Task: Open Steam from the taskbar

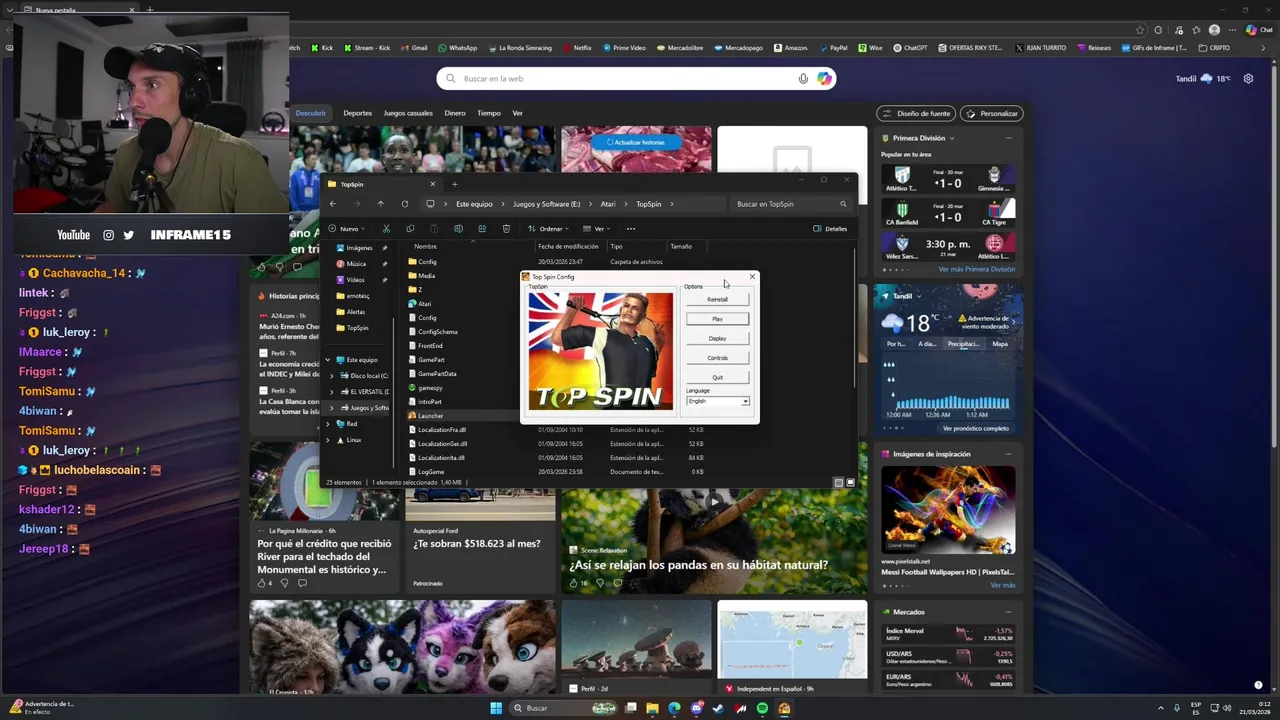Action: tap(718, 708)
